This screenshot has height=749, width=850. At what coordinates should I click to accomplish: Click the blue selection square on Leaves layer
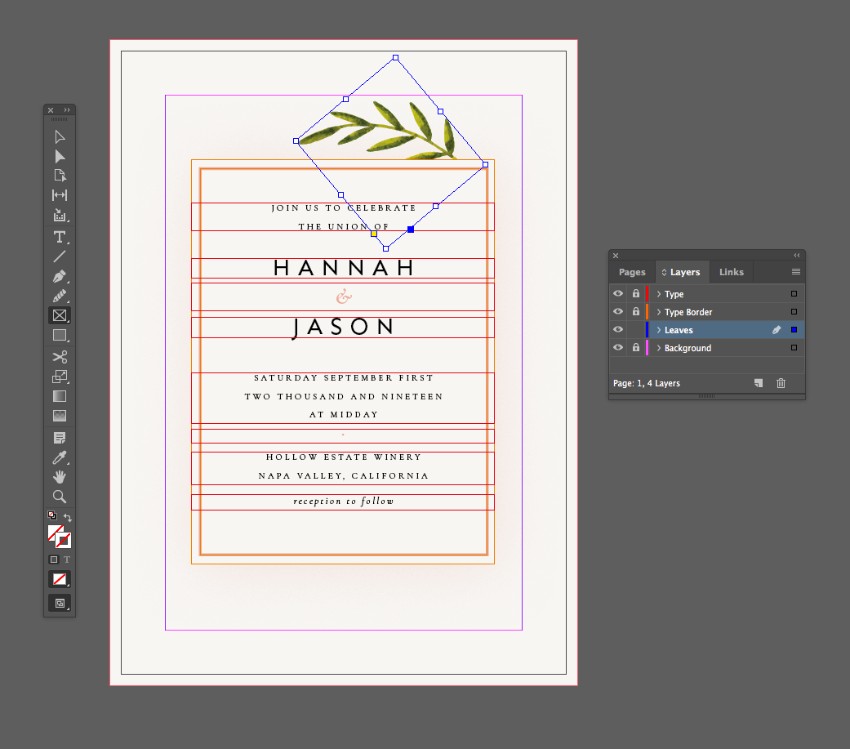click(794, 330)
